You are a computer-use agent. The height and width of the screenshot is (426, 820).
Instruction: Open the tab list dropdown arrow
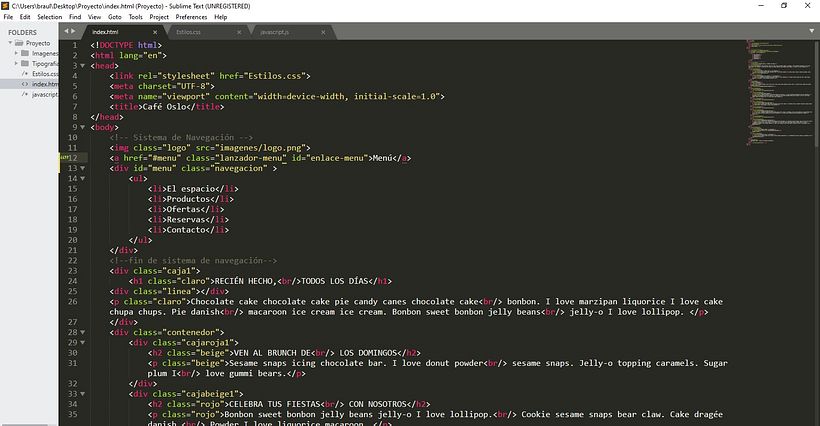tap(812, 31)
